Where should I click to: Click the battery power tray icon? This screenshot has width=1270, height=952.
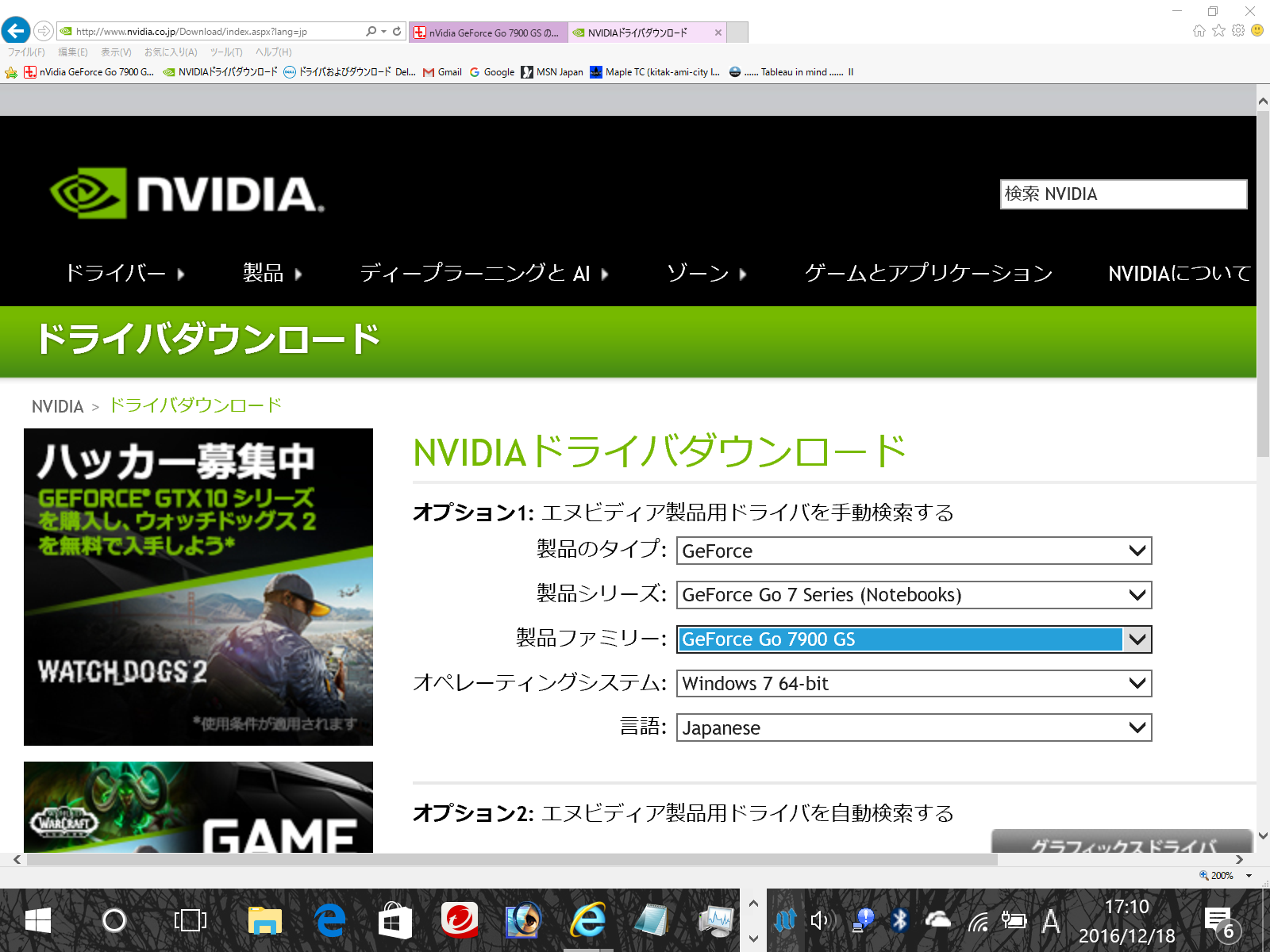pyautogui.click(x=1014, y=920)
